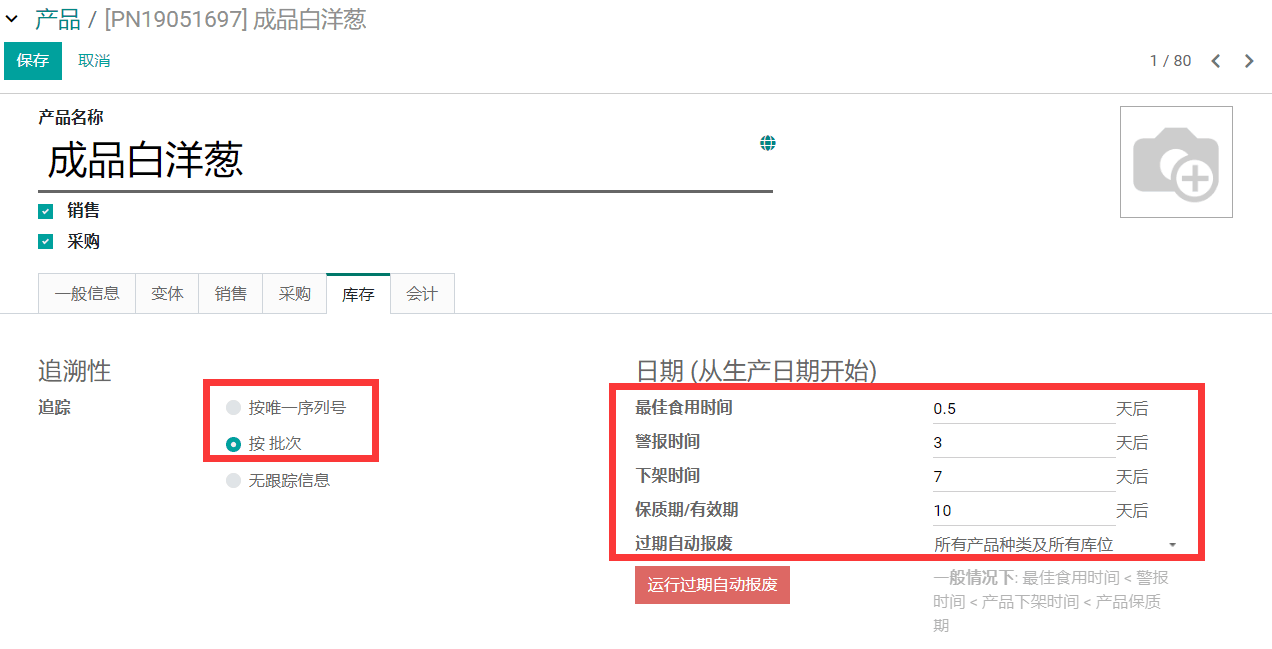Go to next record arrow
Image resolution: width=1272 pixels, height=649 pixels.
coord(1249,61)
